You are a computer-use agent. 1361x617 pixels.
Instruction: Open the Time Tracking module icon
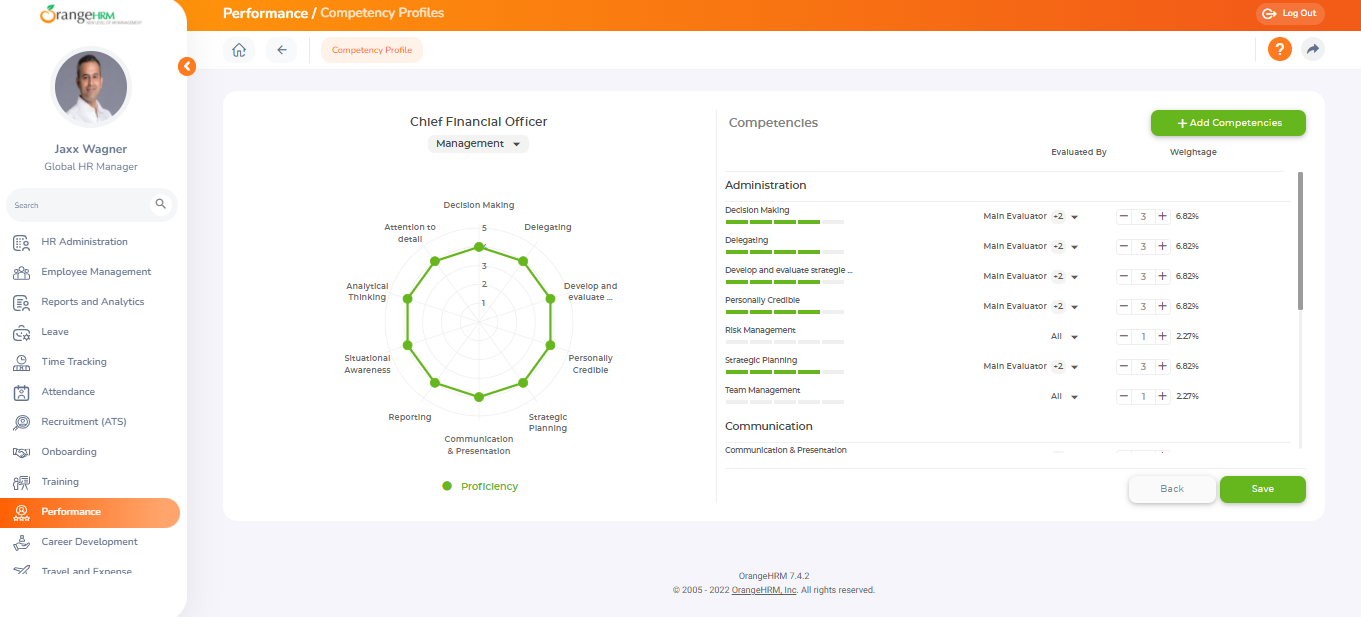click(19, 361)
